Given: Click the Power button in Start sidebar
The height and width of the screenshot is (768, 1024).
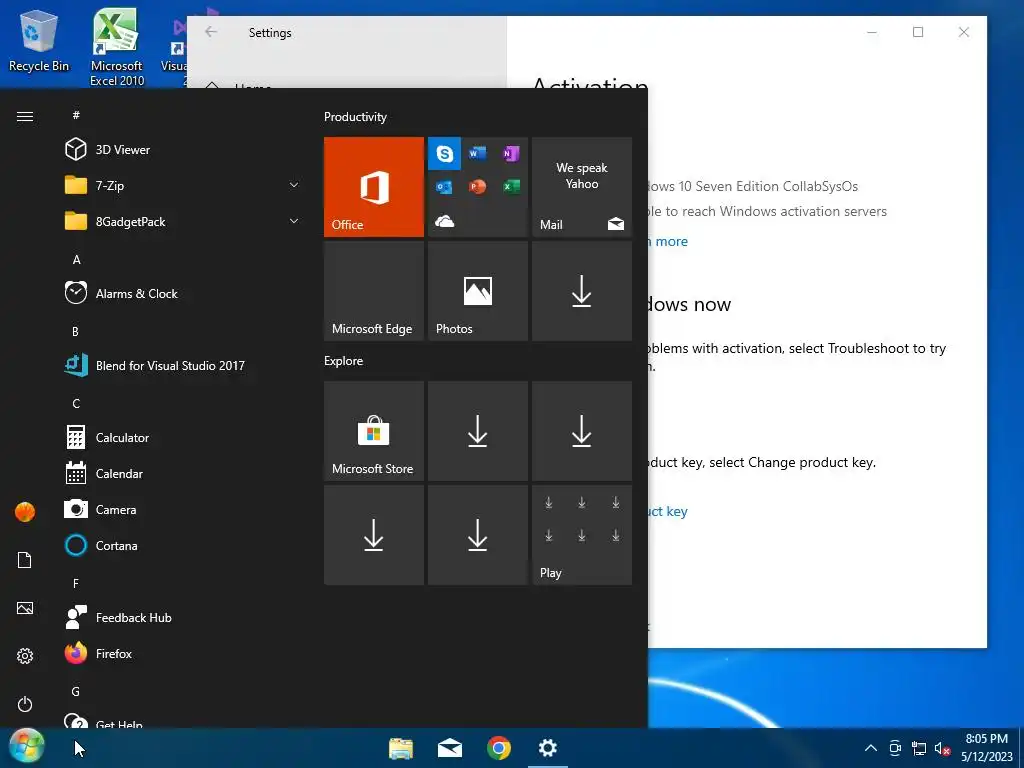Looking at the screenshot, I should pos(25,704).
